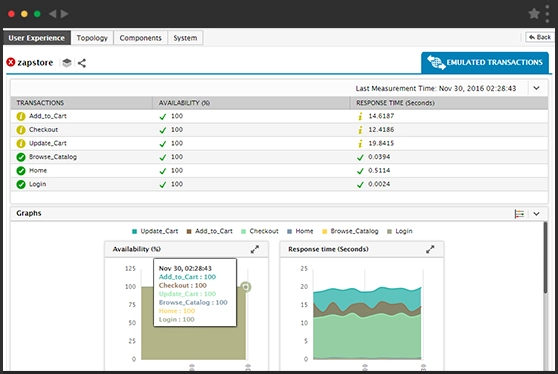Click the info icon beside 19.8415

(360, 143)
